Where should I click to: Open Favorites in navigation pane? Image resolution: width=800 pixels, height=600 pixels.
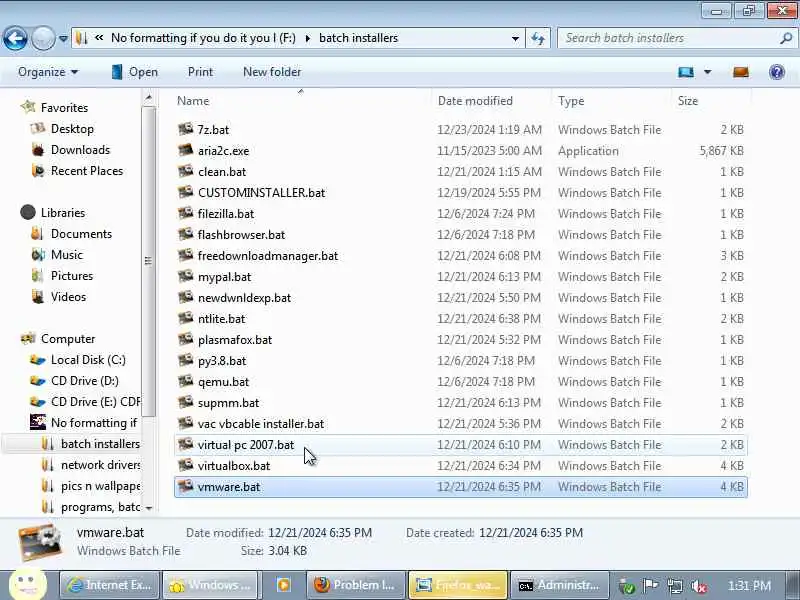(64, 108)
